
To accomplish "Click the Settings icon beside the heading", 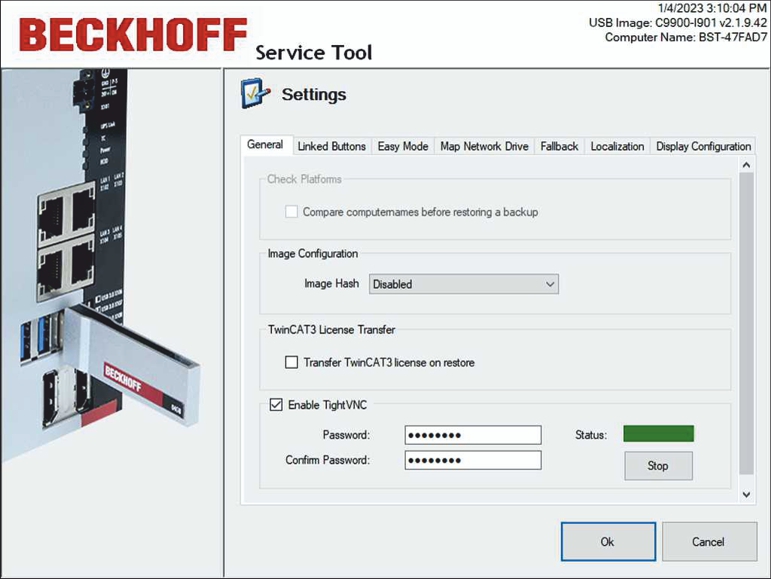I will click(255, 93).
